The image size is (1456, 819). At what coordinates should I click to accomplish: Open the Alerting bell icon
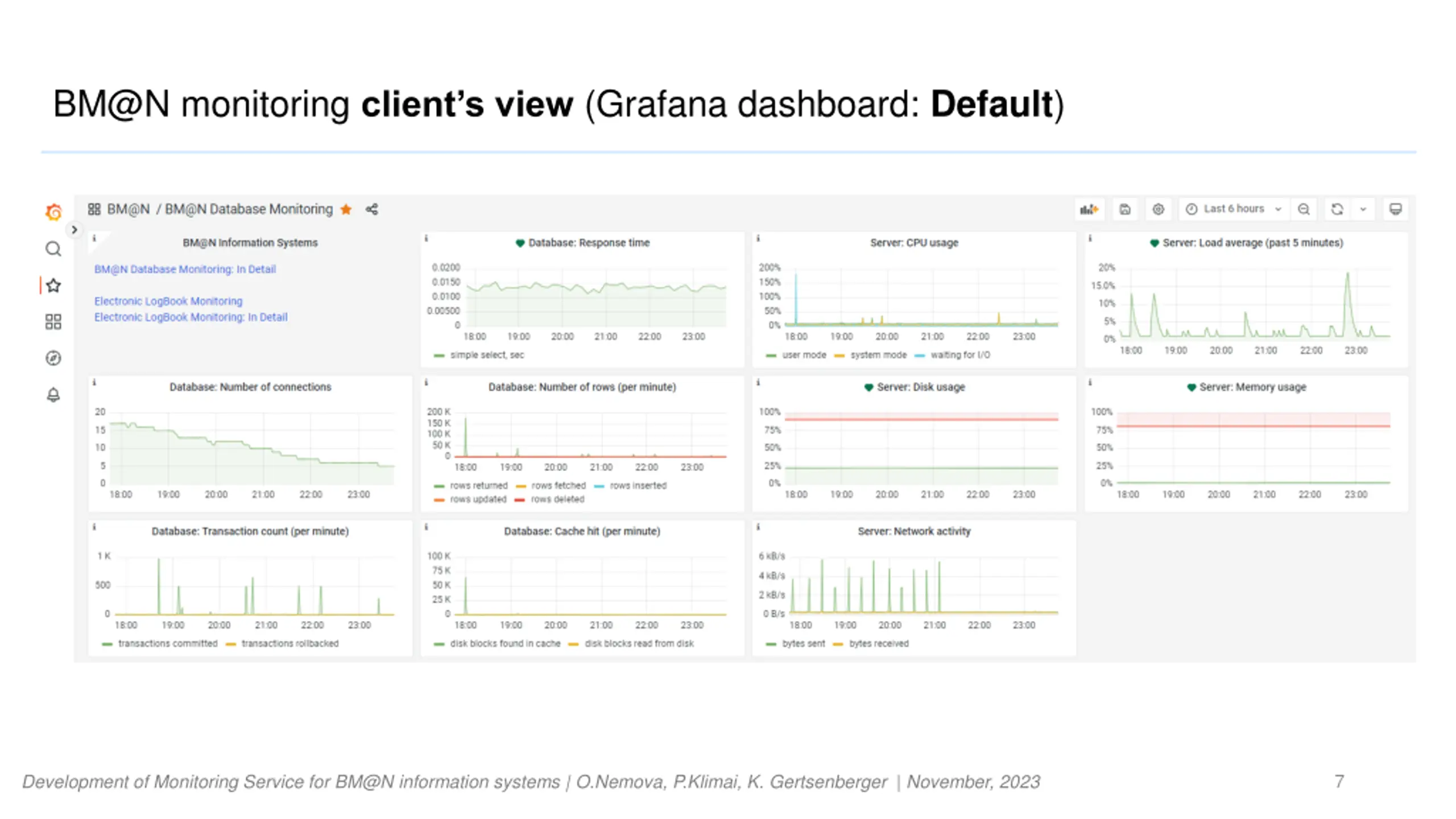click(53, 395)
